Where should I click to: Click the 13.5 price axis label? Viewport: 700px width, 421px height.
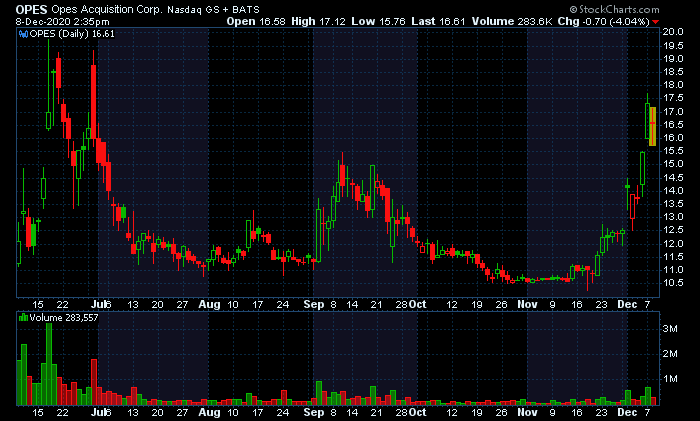click(x=673, y=204)
